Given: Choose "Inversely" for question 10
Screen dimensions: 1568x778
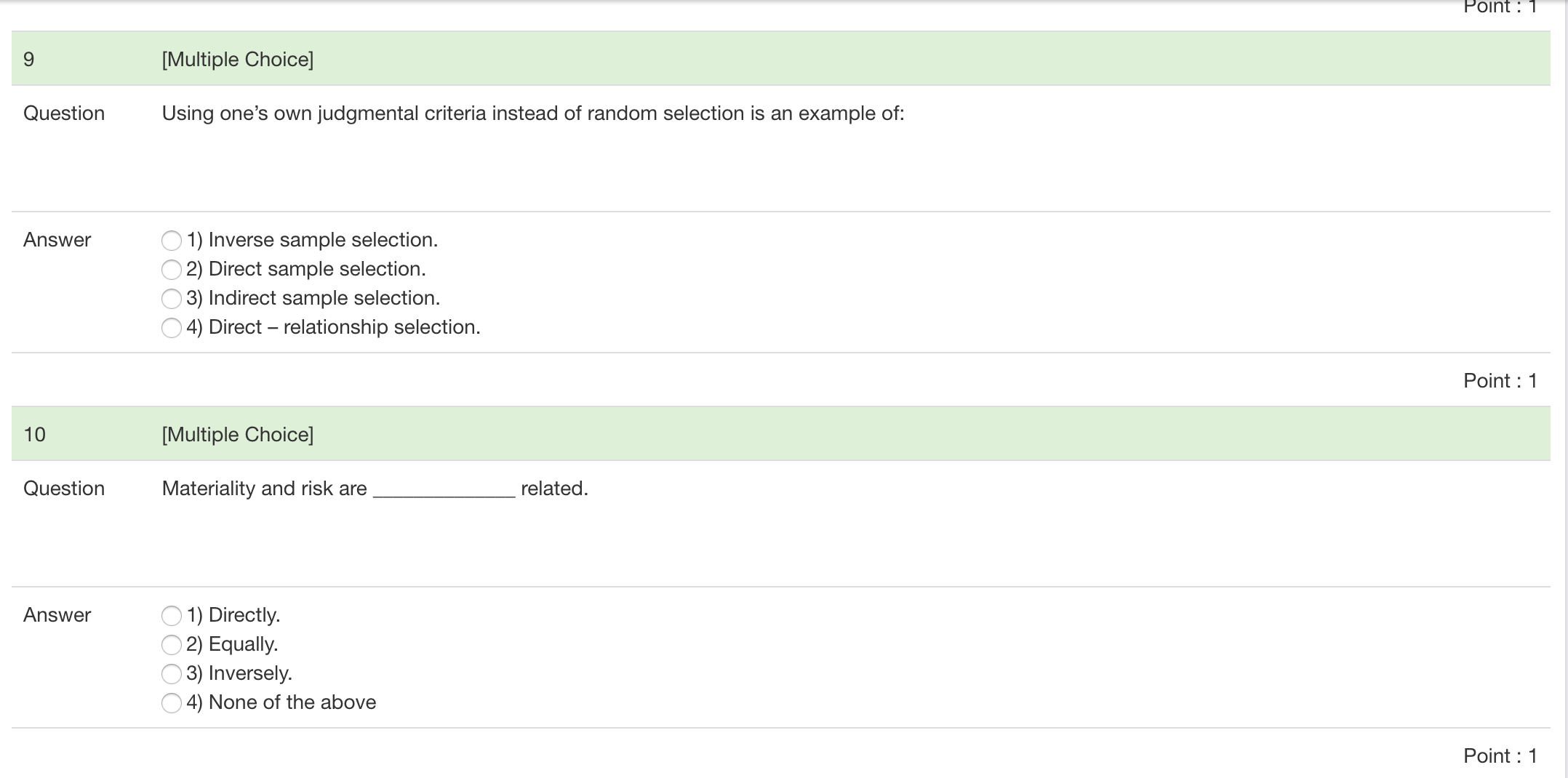Looking at the screenshot, I should (172, 673).
